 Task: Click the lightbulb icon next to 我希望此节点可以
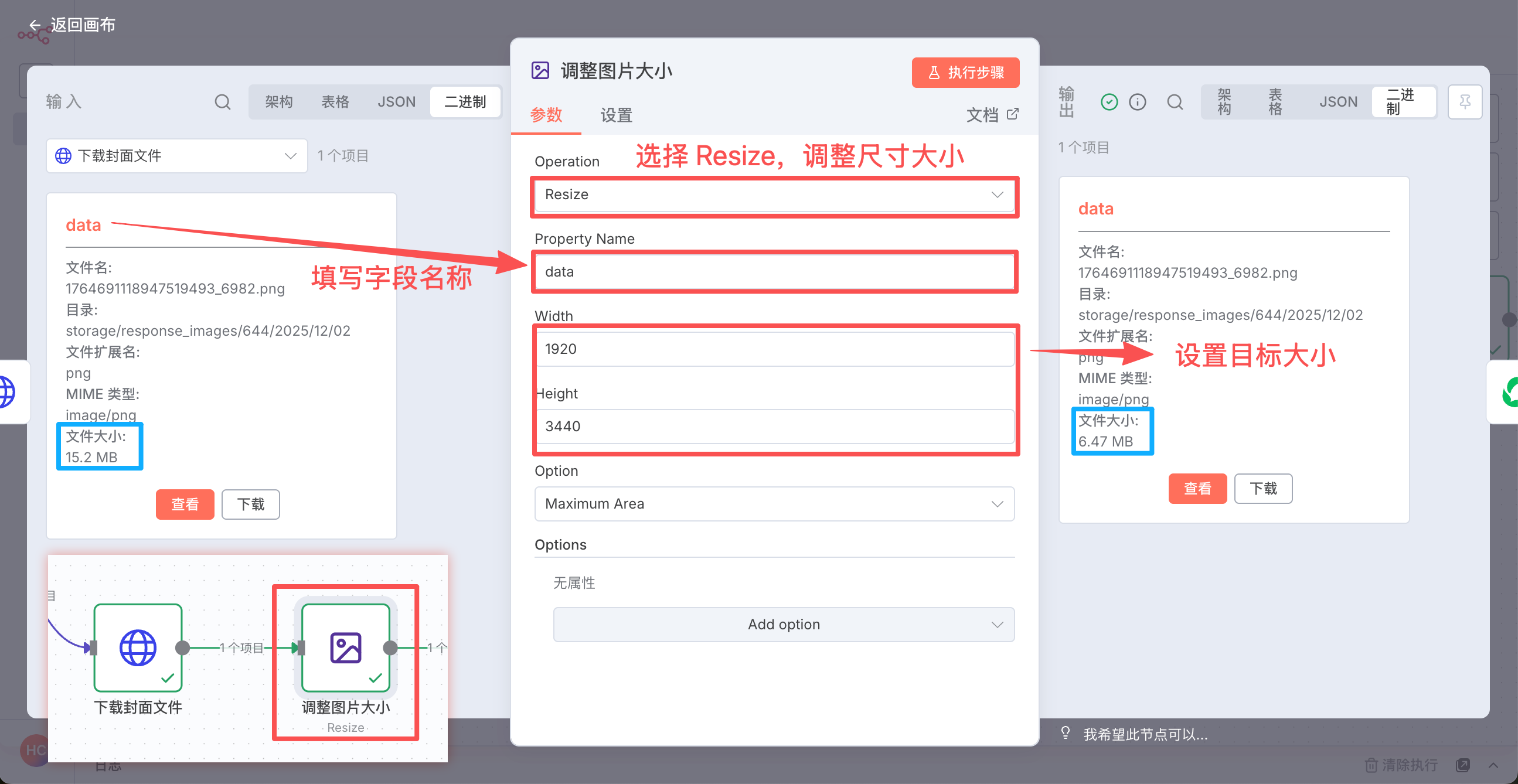(x=1065, y=734)
